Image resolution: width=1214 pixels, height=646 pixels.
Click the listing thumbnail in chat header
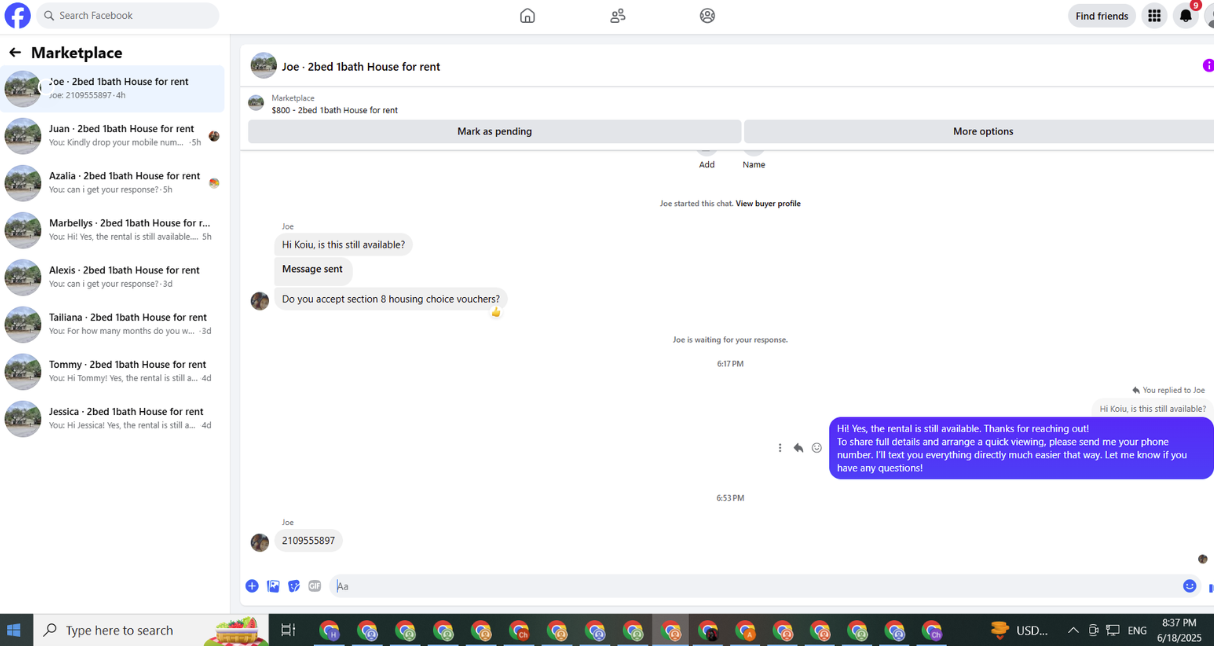click(x=264, y=66)
